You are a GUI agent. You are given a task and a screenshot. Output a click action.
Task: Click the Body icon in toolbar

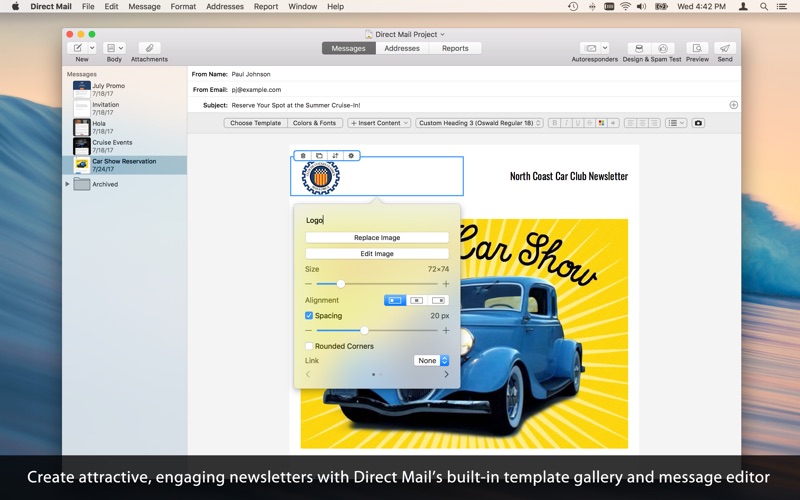(x=111, y=48)
